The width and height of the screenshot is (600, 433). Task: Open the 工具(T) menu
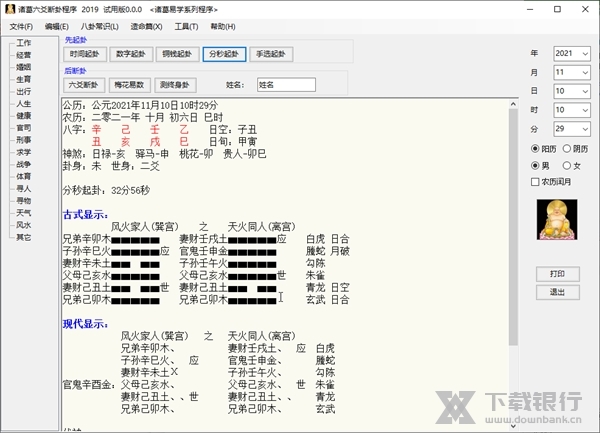(x=186, y=26)
